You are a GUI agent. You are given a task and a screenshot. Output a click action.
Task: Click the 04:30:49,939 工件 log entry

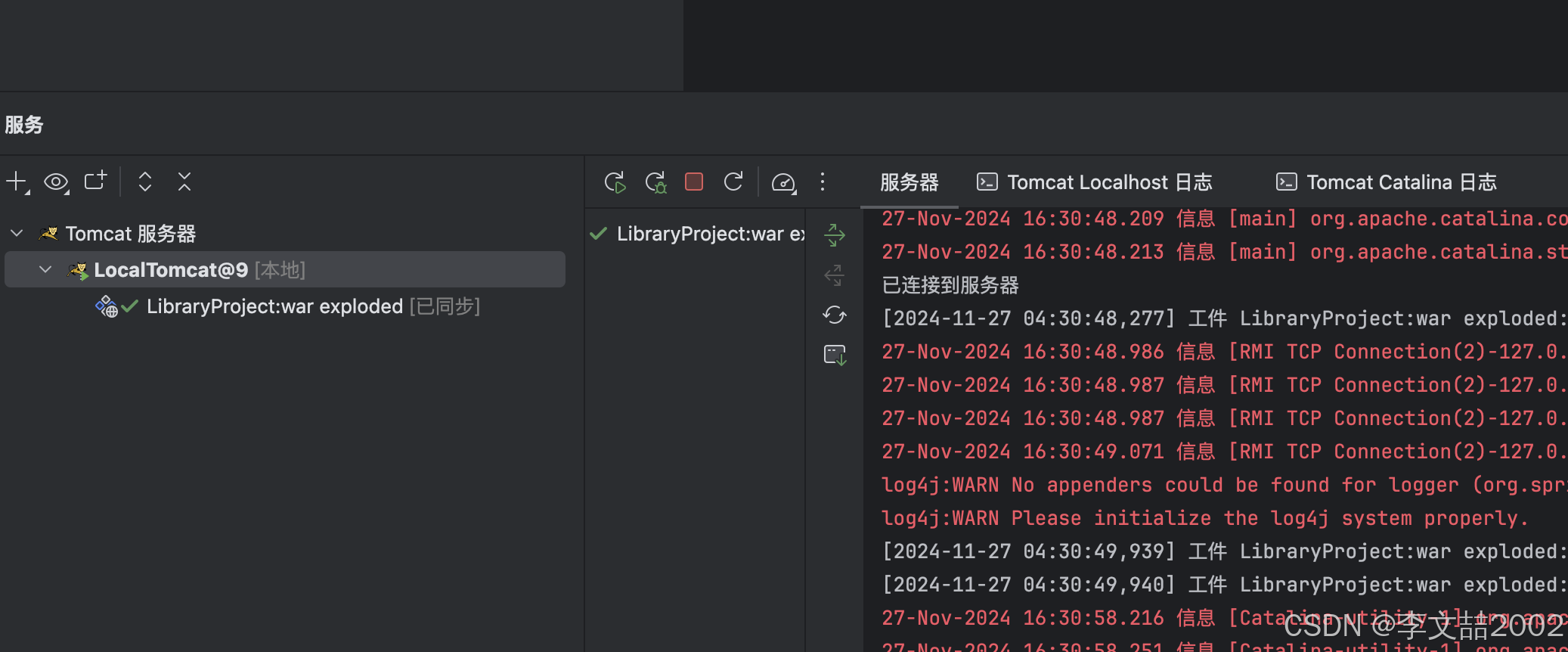pos(1224,551)
